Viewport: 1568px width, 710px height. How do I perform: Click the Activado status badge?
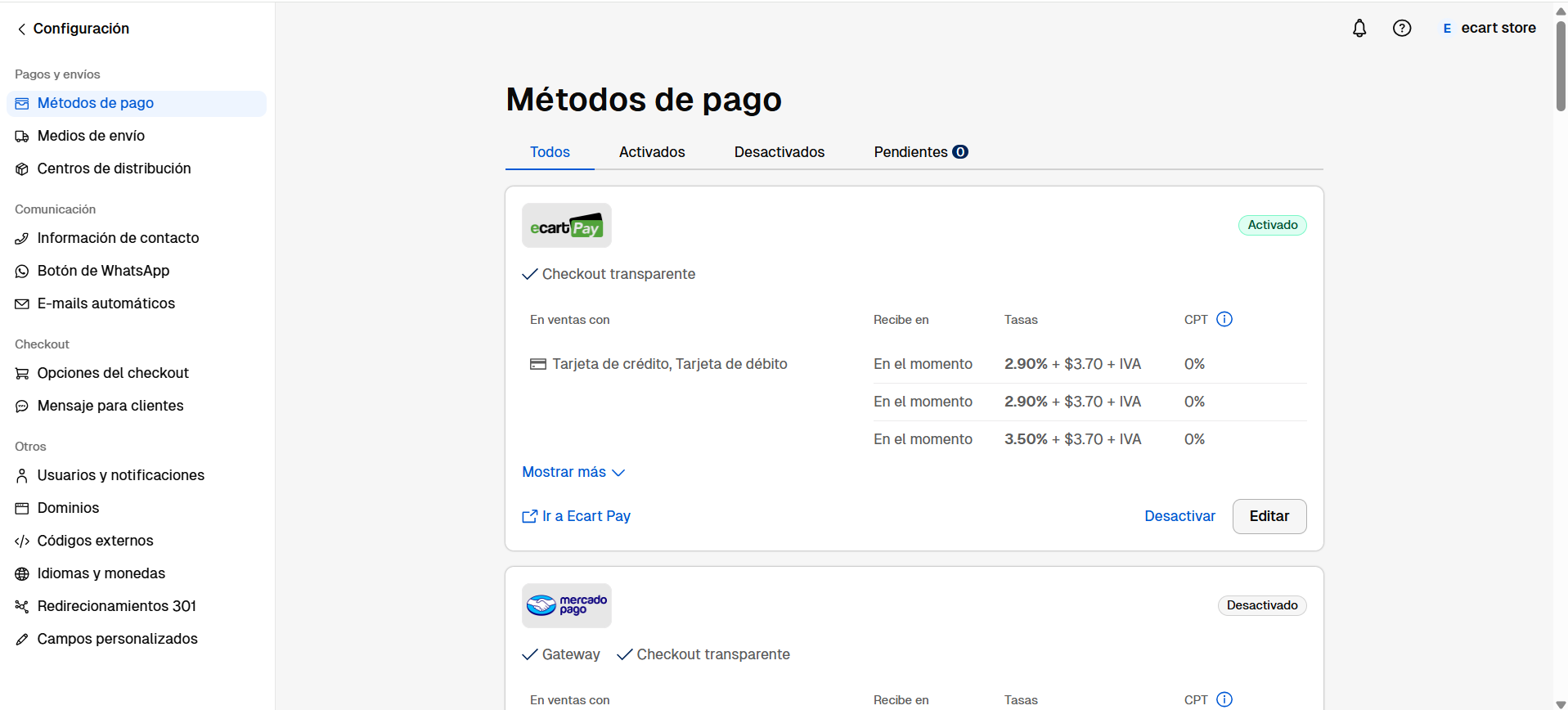click(x=1273, y=225)
